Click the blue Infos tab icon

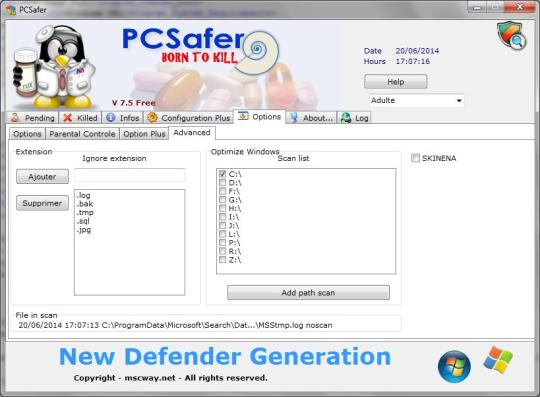(x=111, y=118)
